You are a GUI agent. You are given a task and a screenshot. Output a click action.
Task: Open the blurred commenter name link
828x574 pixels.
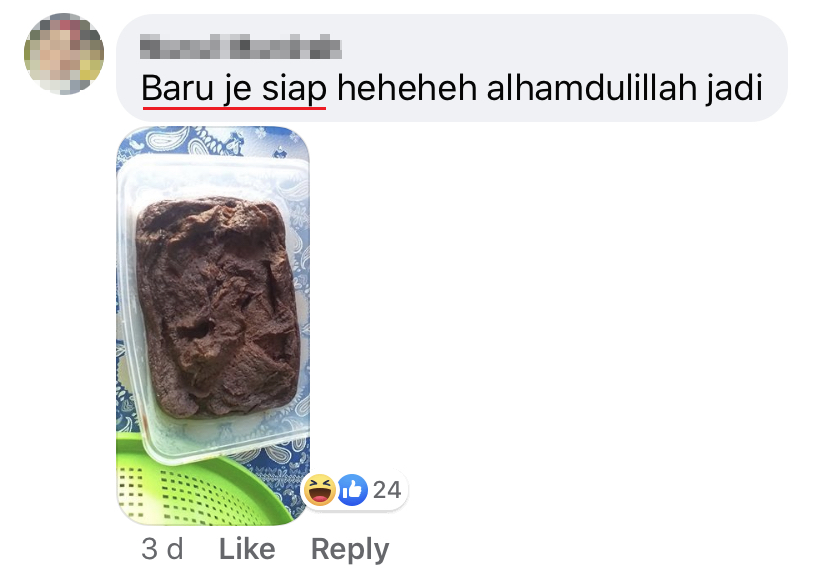pos(241,46)
